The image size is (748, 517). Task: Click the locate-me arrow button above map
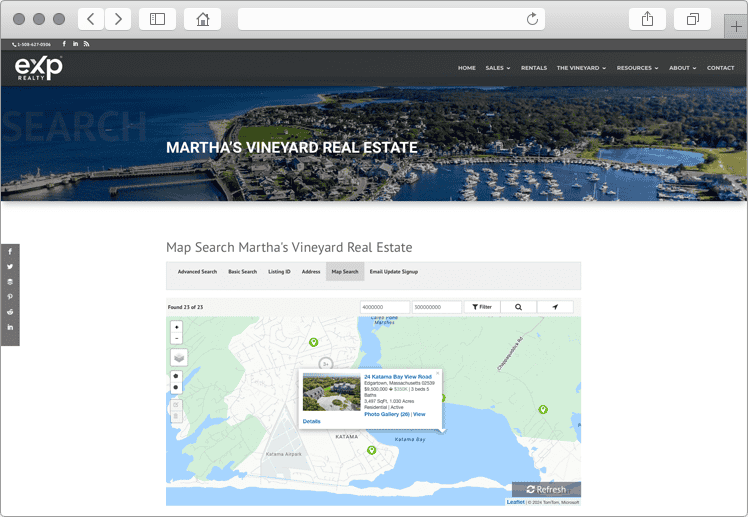tap(555, 307)
